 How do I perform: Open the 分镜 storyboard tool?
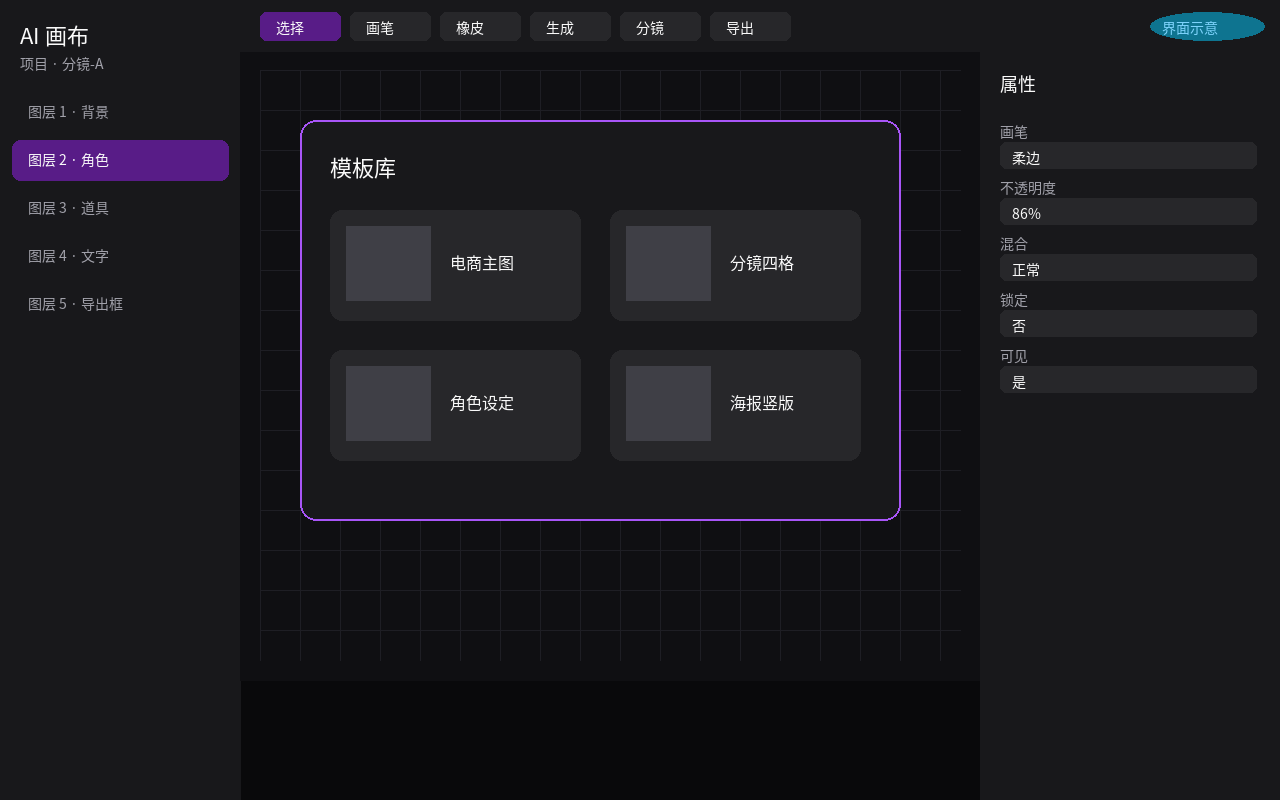(x=660, y=27)
